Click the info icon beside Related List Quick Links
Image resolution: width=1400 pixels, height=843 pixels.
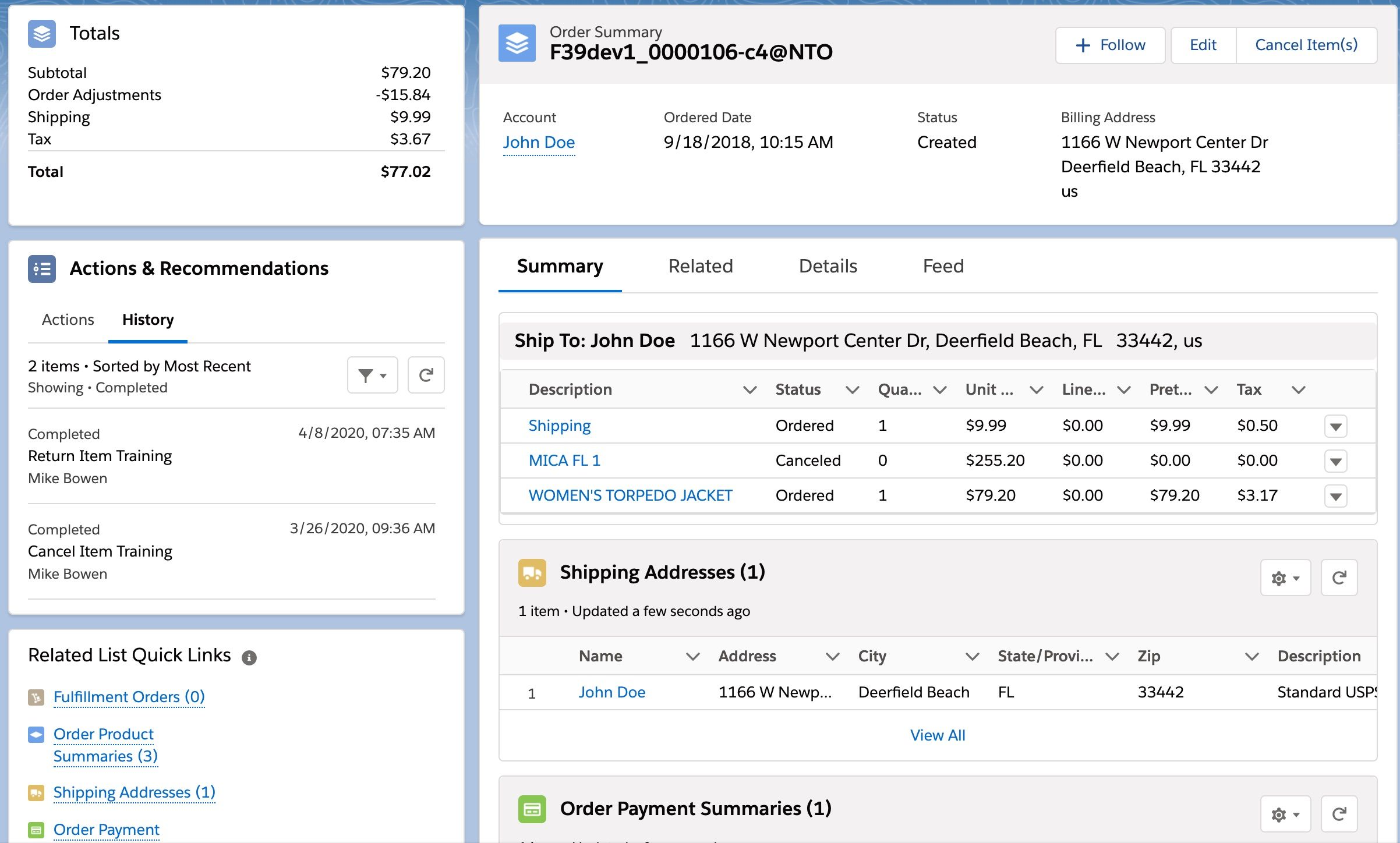click(250, 657)
